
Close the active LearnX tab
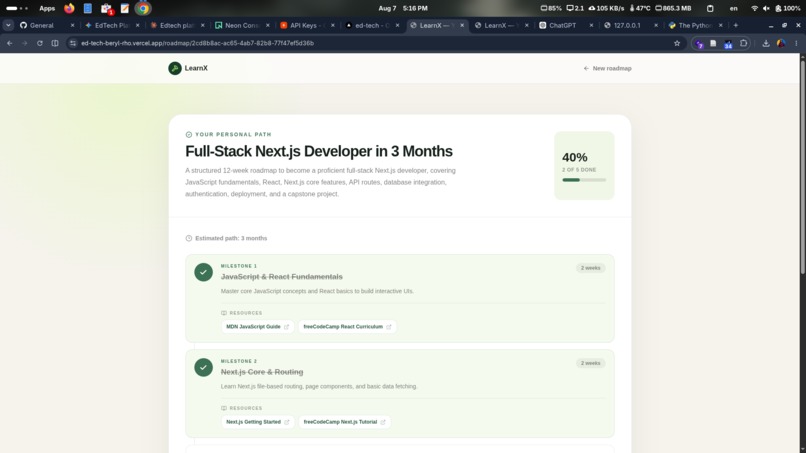pyautogui.click(x=462, y=25)
